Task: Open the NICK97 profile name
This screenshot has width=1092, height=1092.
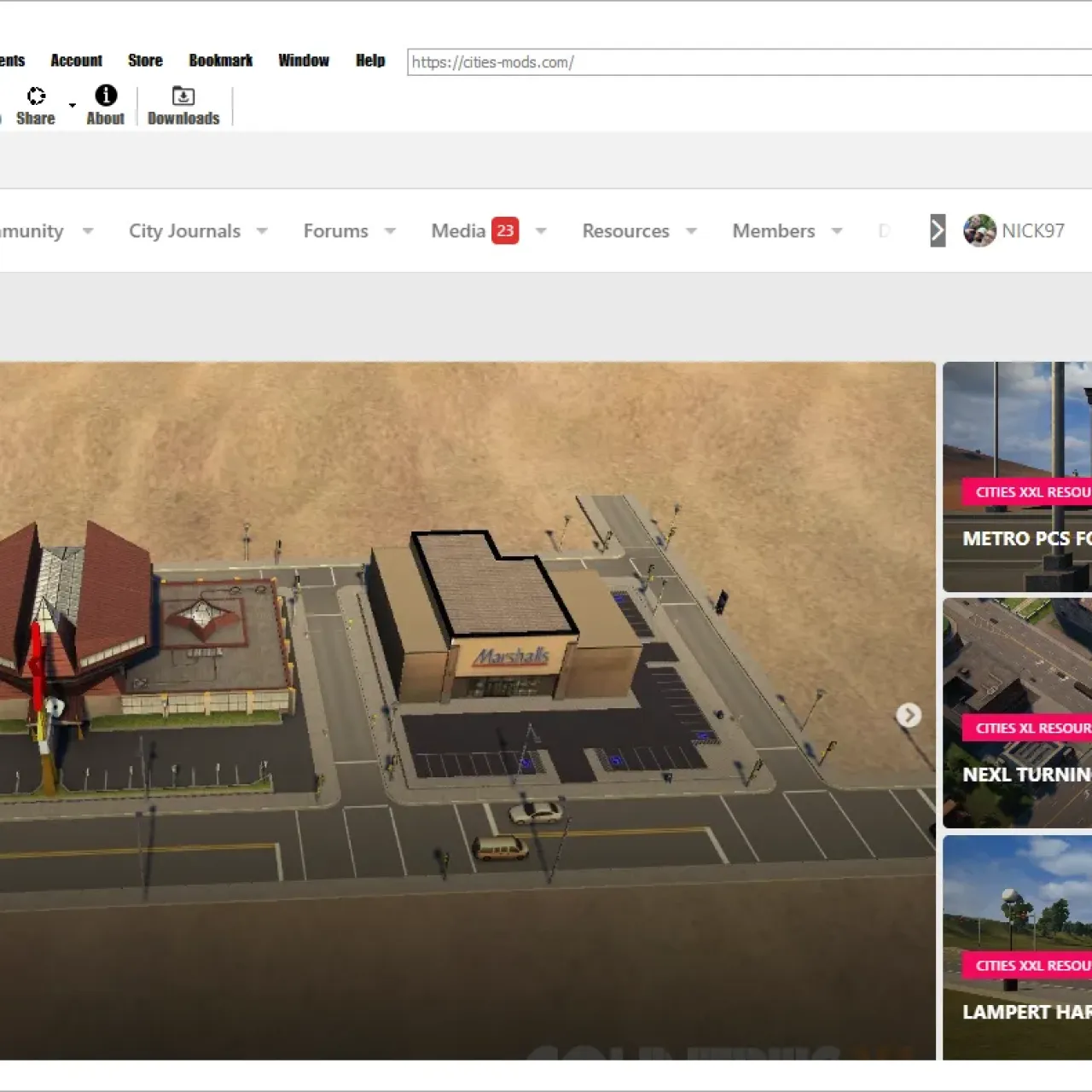Action: (1033, 231)
